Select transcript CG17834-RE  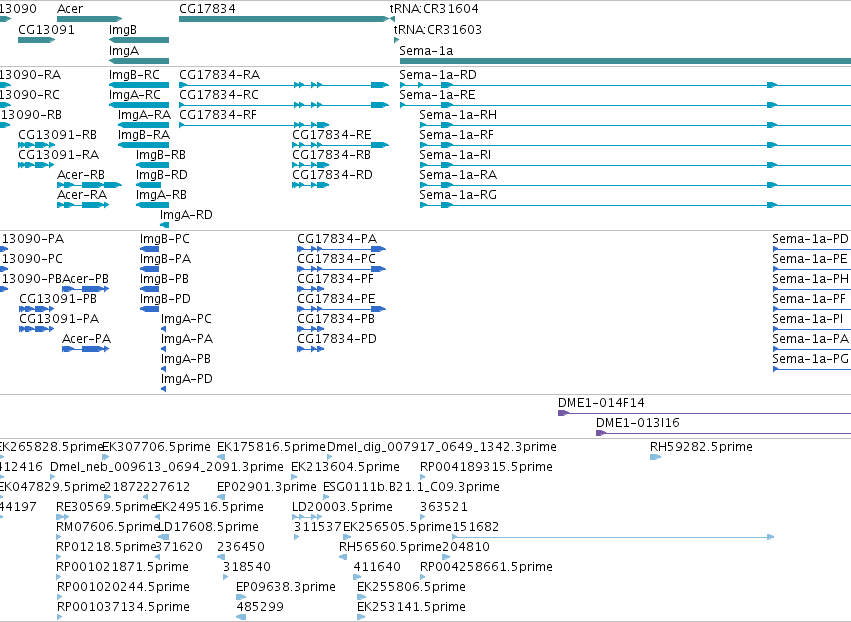(340, 145)
